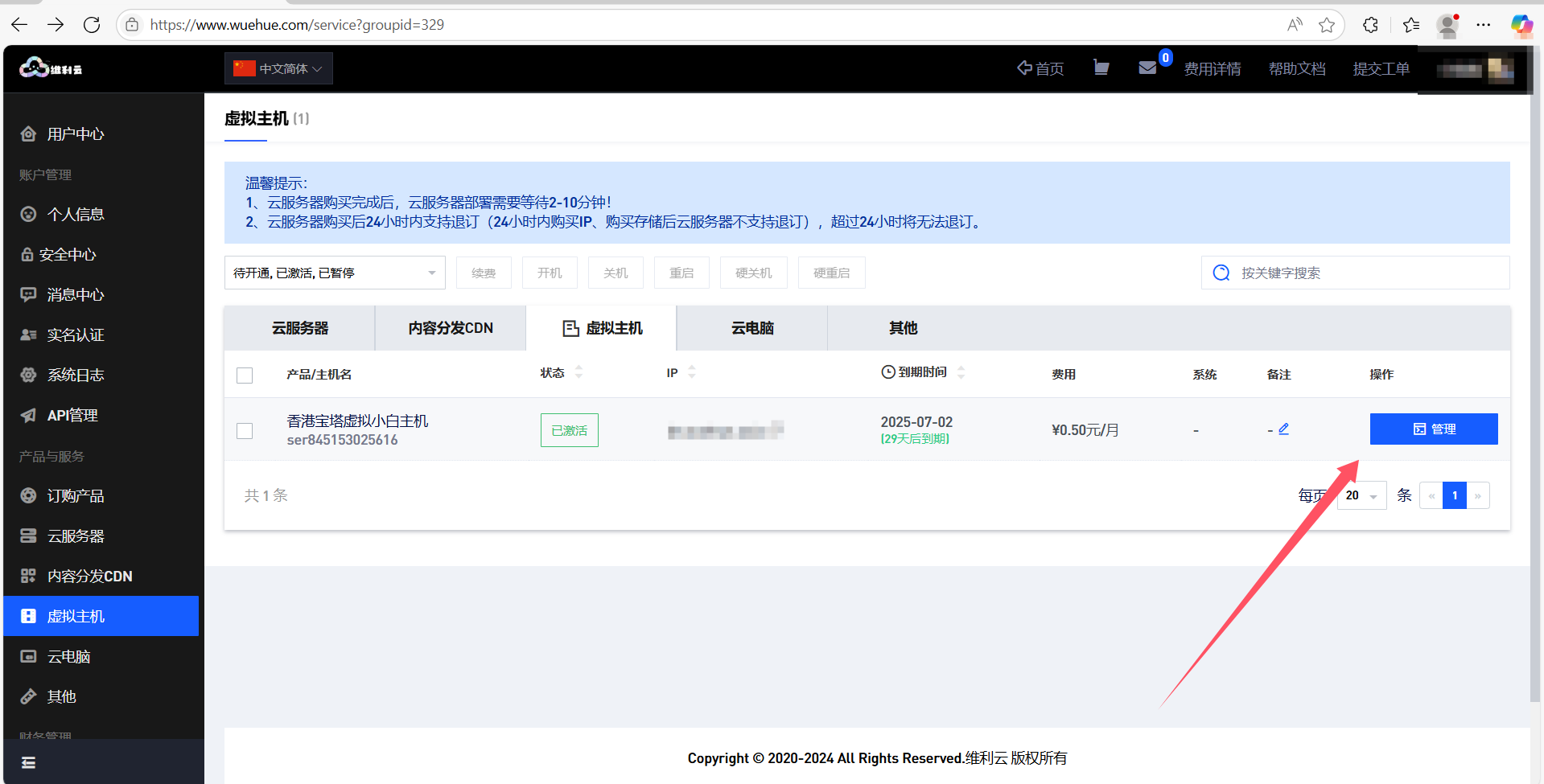This screenshot has height=784, width=1544.
Task: Open the read aloud icon in address bar
Action: tap(1295, 24)
